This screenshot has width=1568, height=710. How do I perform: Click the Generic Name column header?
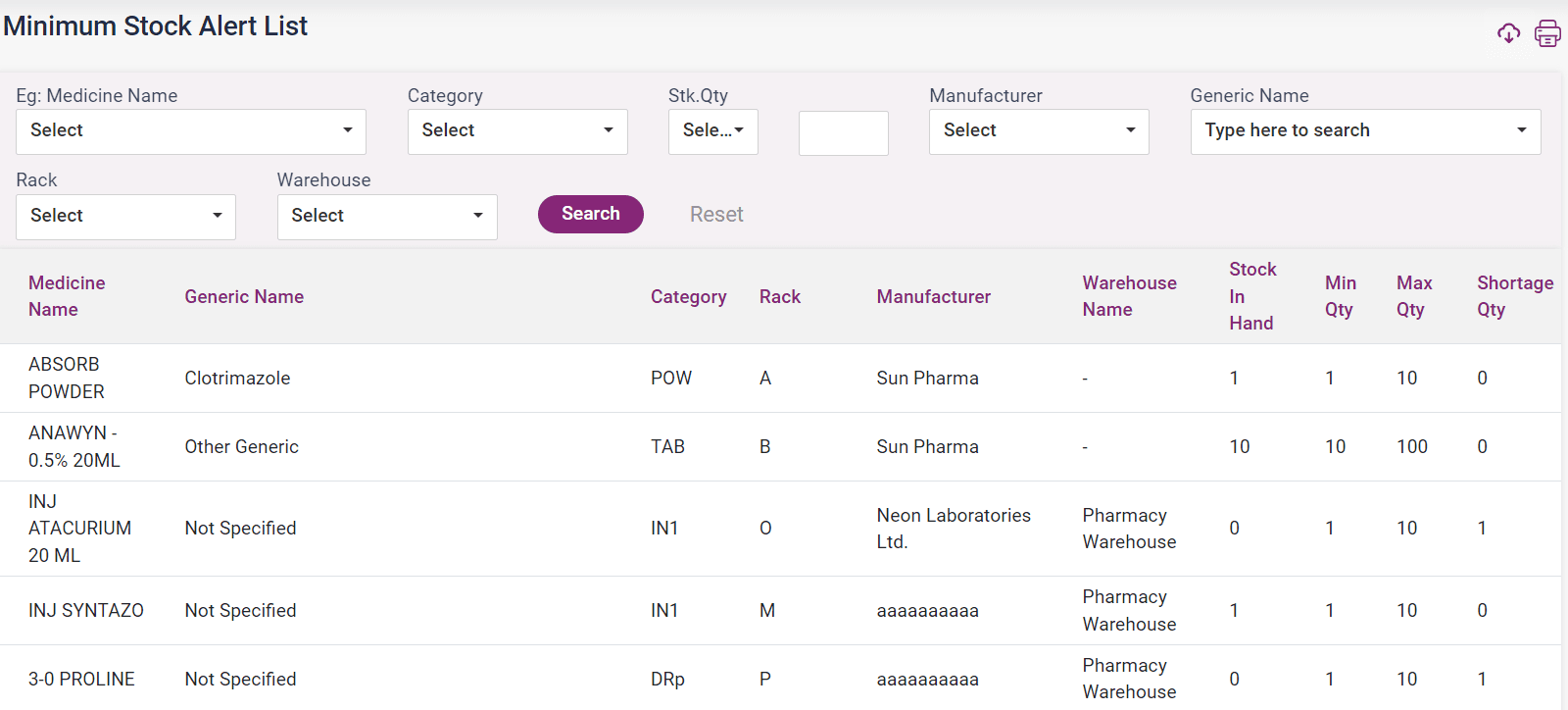pos(244,296)
